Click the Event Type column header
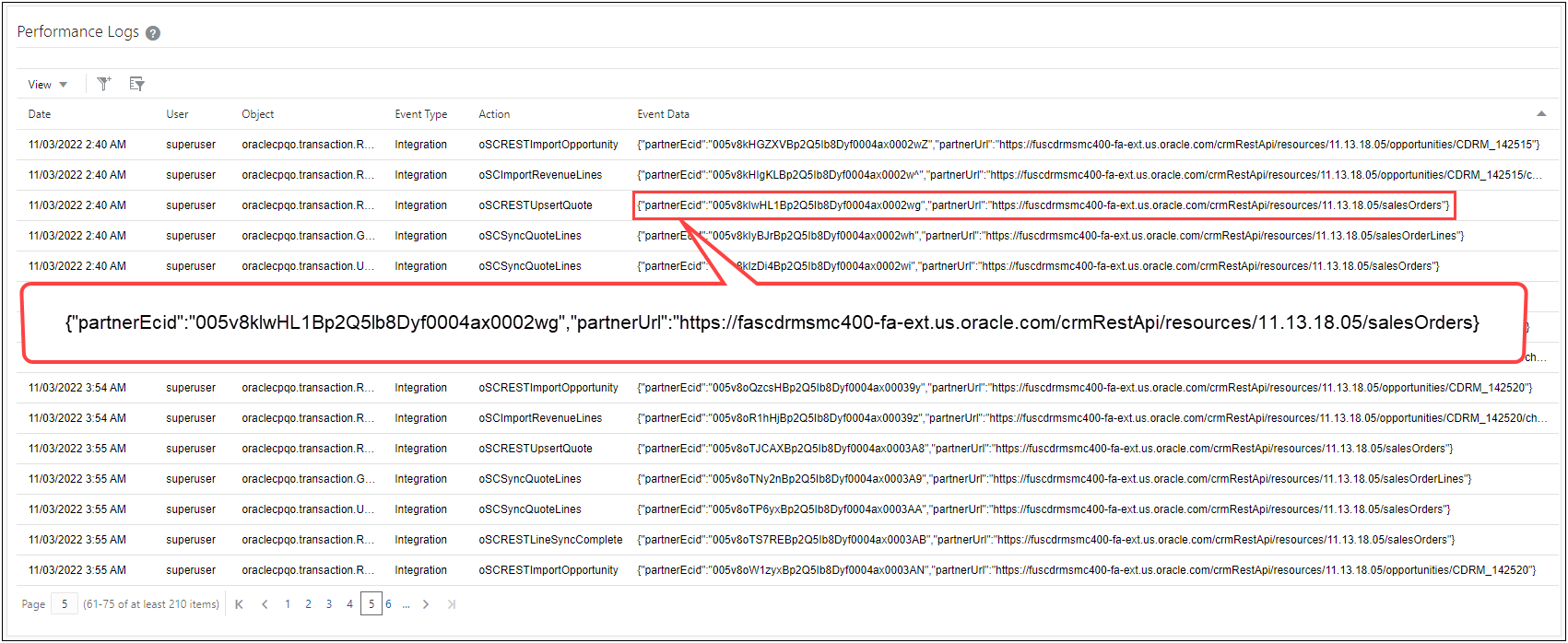This screenshot has height=643, width=1568. [421, 114]
